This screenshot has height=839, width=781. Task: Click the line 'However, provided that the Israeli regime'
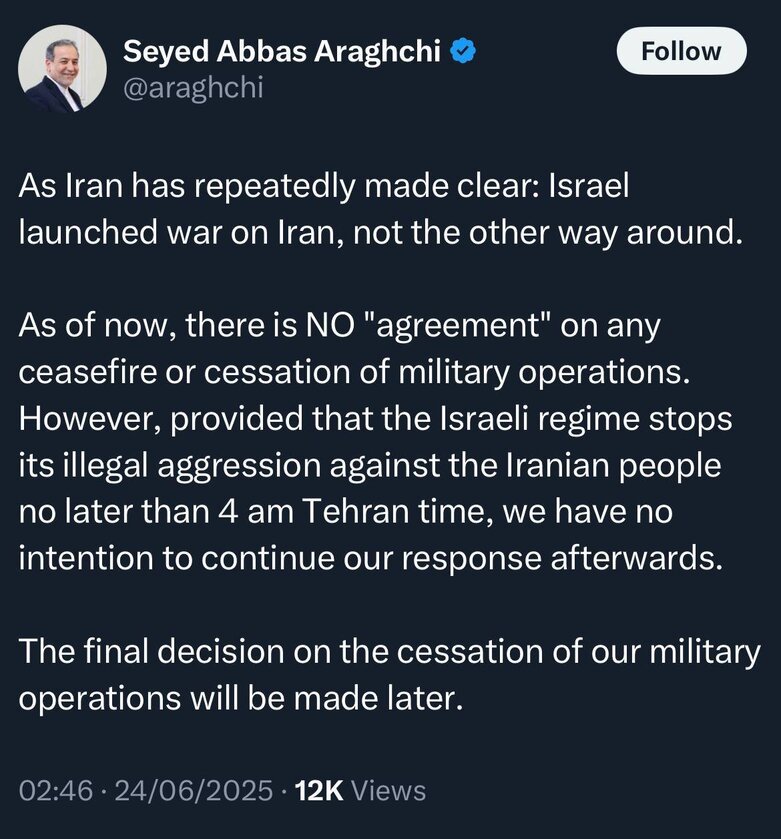tap(375, 418)
